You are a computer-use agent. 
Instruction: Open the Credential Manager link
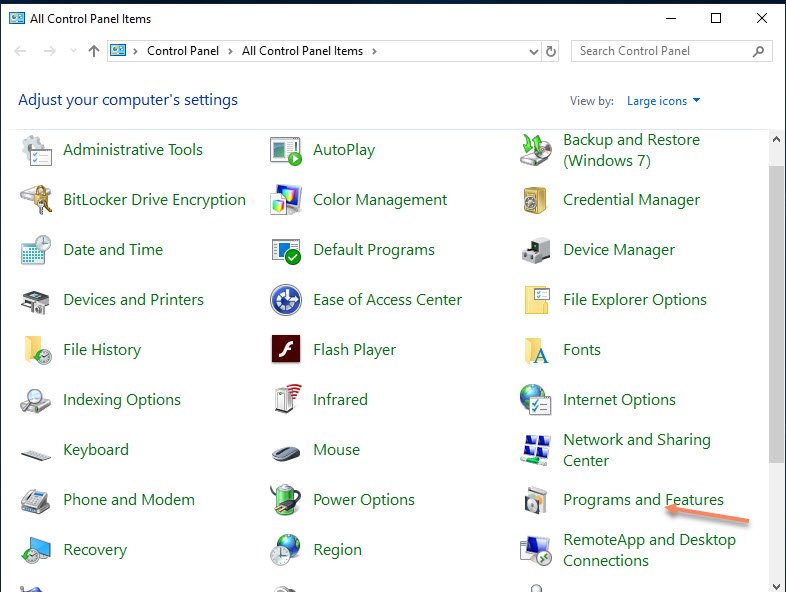point(631,200)
